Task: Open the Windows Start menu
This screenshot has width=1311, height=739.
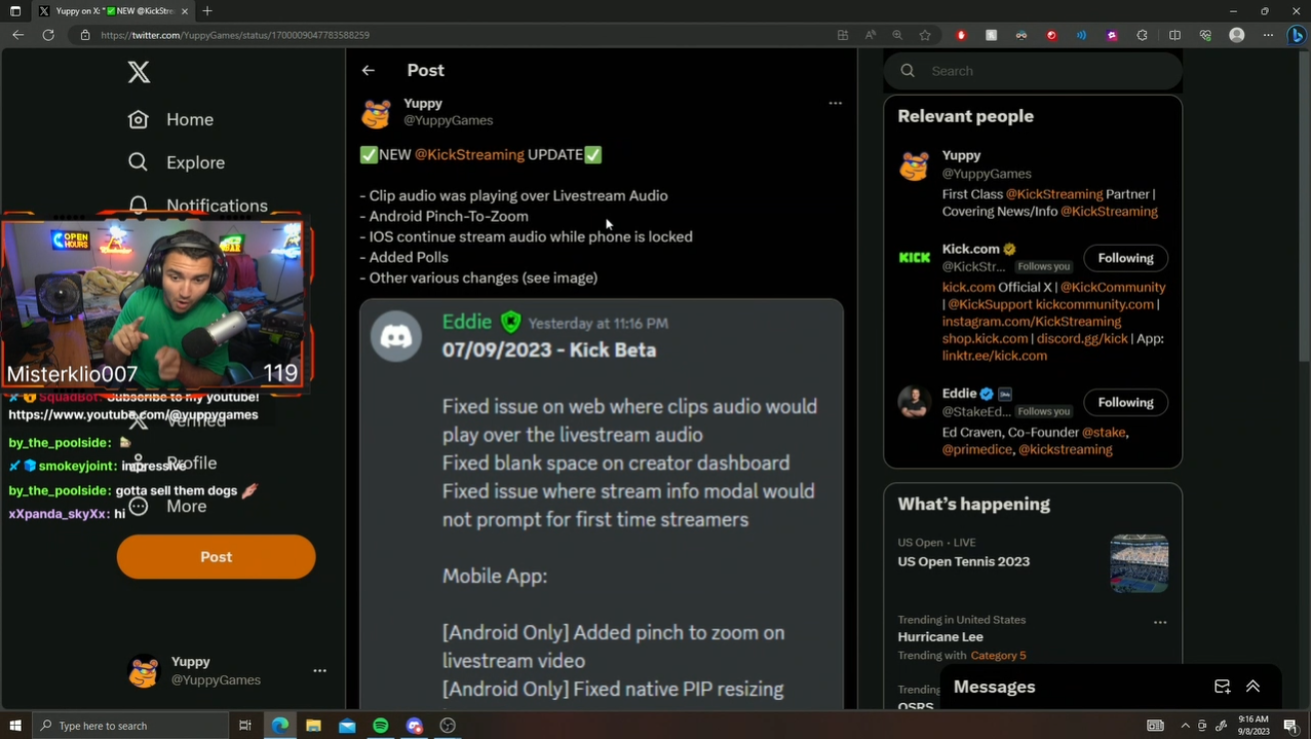Action: (x=15, y=725)
